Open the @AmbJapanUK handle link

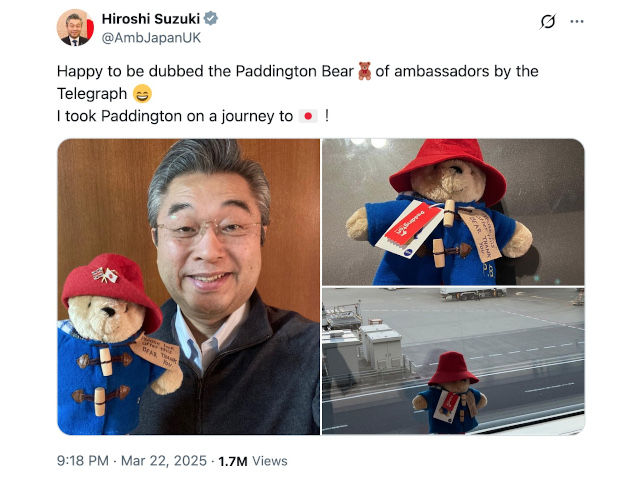151,38
